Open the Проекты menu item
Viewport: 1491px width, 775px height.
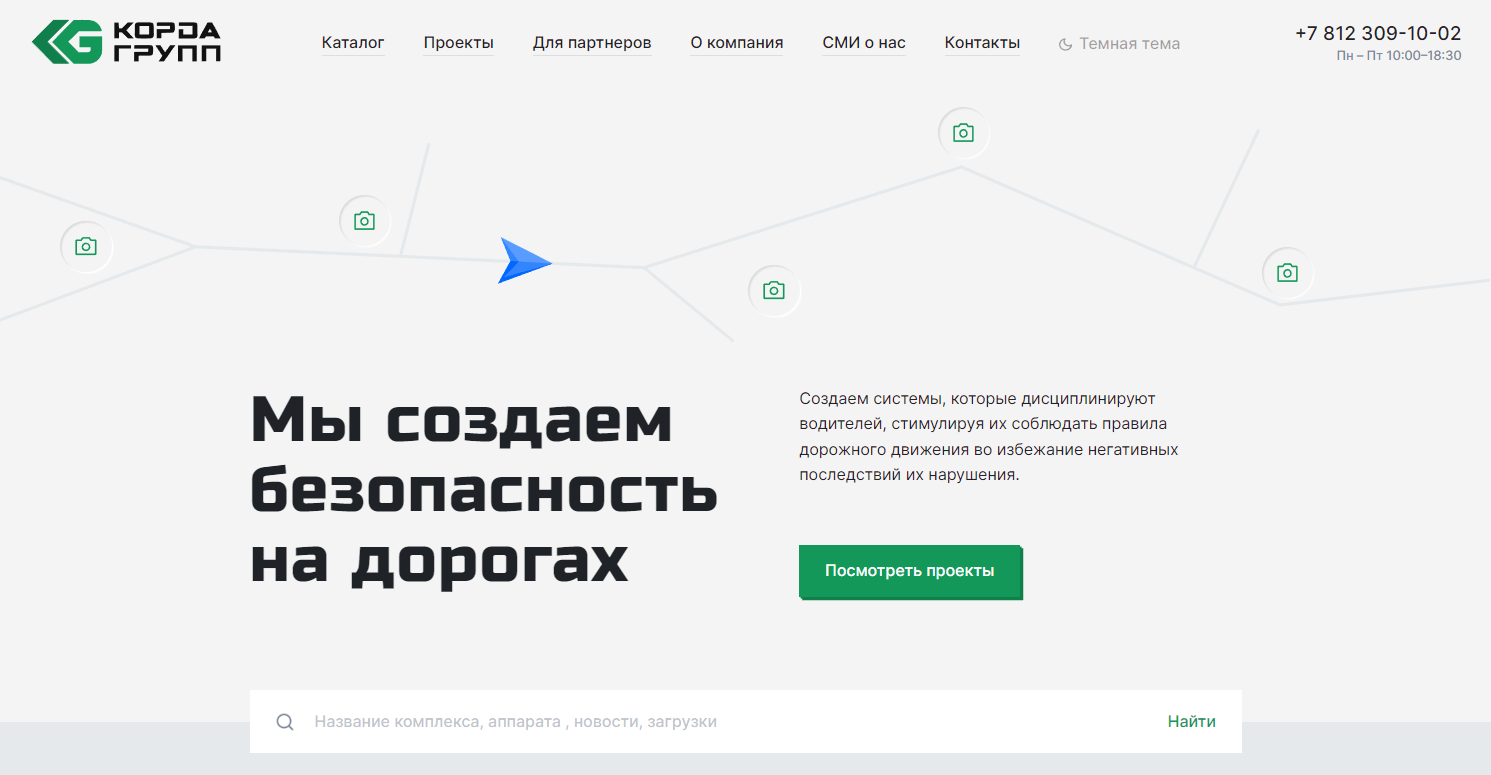point(458,43)
